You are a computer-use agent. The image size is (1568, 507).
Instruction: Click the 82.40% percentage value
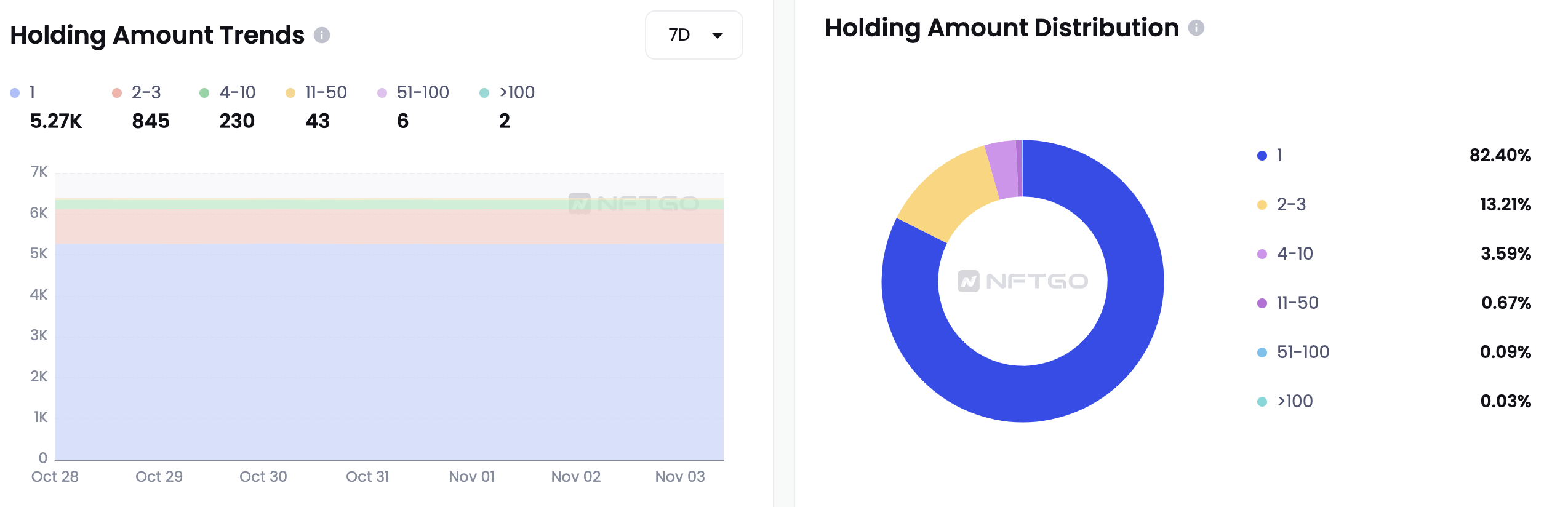pyautogui.click(x=1500, y=155)
